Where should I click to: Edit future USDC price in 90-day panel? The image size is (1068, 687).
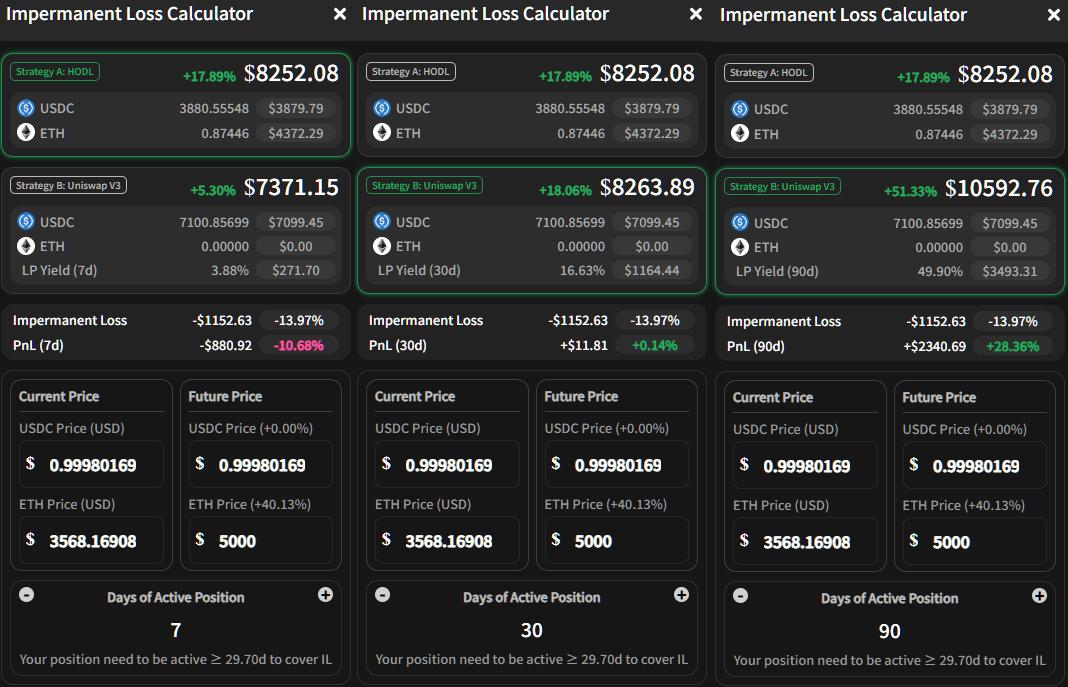click(x=975, y=466)
